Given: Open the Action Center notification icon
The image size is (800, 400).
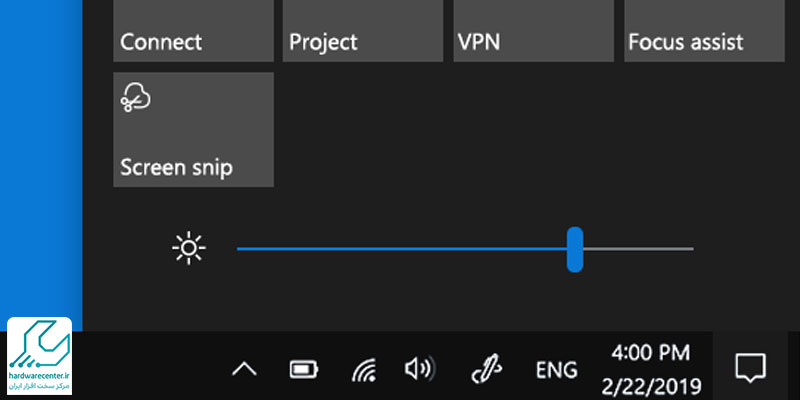Looking at the screenshot, I should pos(751,367).
